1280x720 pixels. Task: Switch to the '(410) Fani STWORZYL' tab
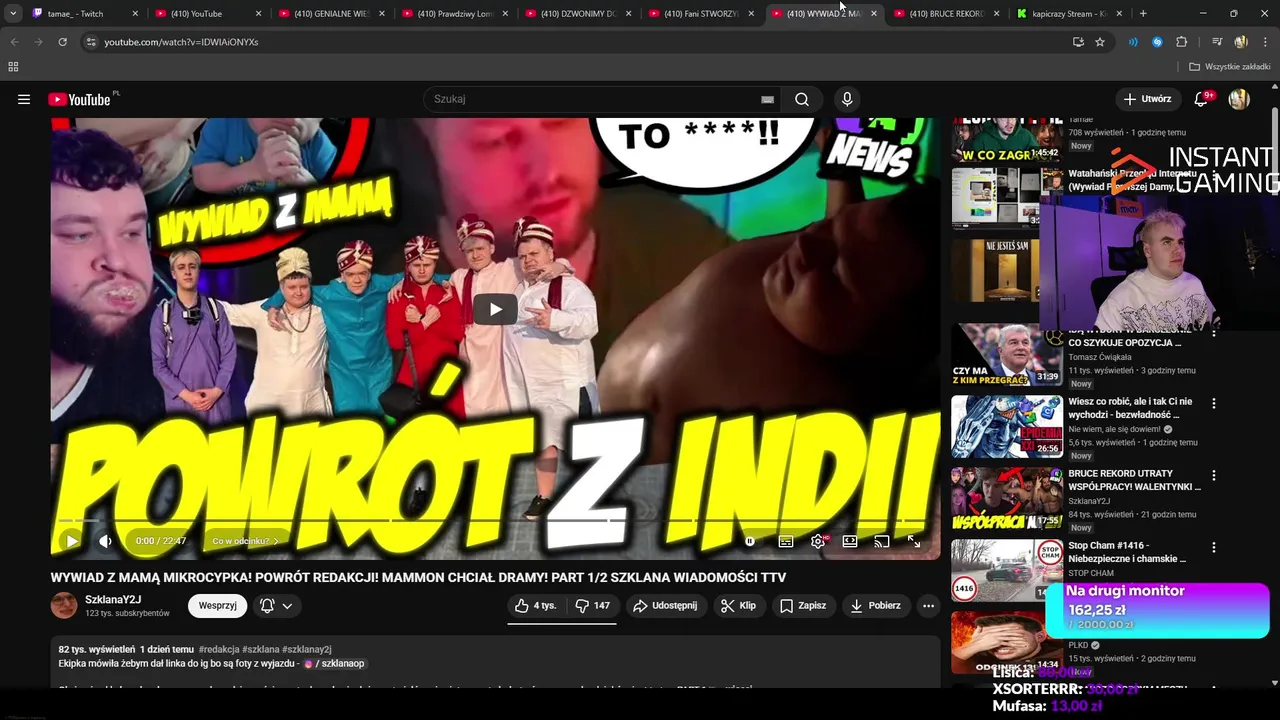point(700,14)
